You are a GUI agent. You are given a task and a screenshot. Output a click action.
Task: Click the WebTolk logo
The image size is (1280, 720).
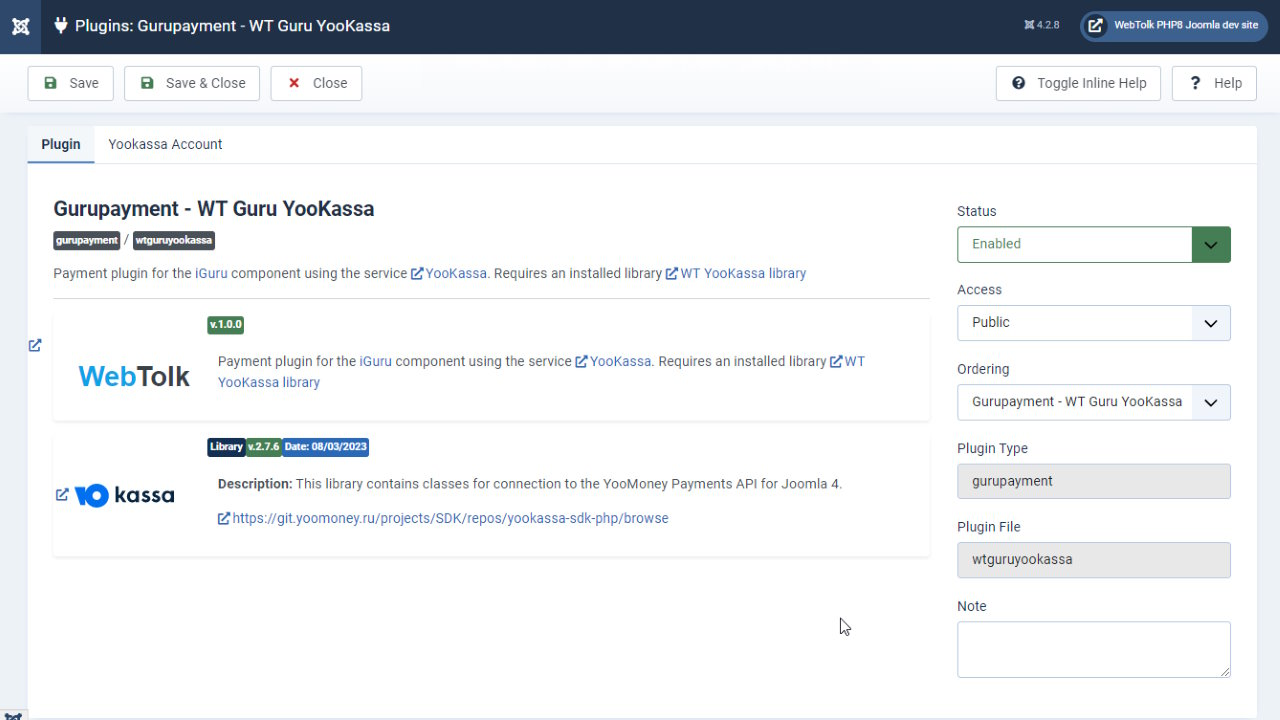[133, 376]
